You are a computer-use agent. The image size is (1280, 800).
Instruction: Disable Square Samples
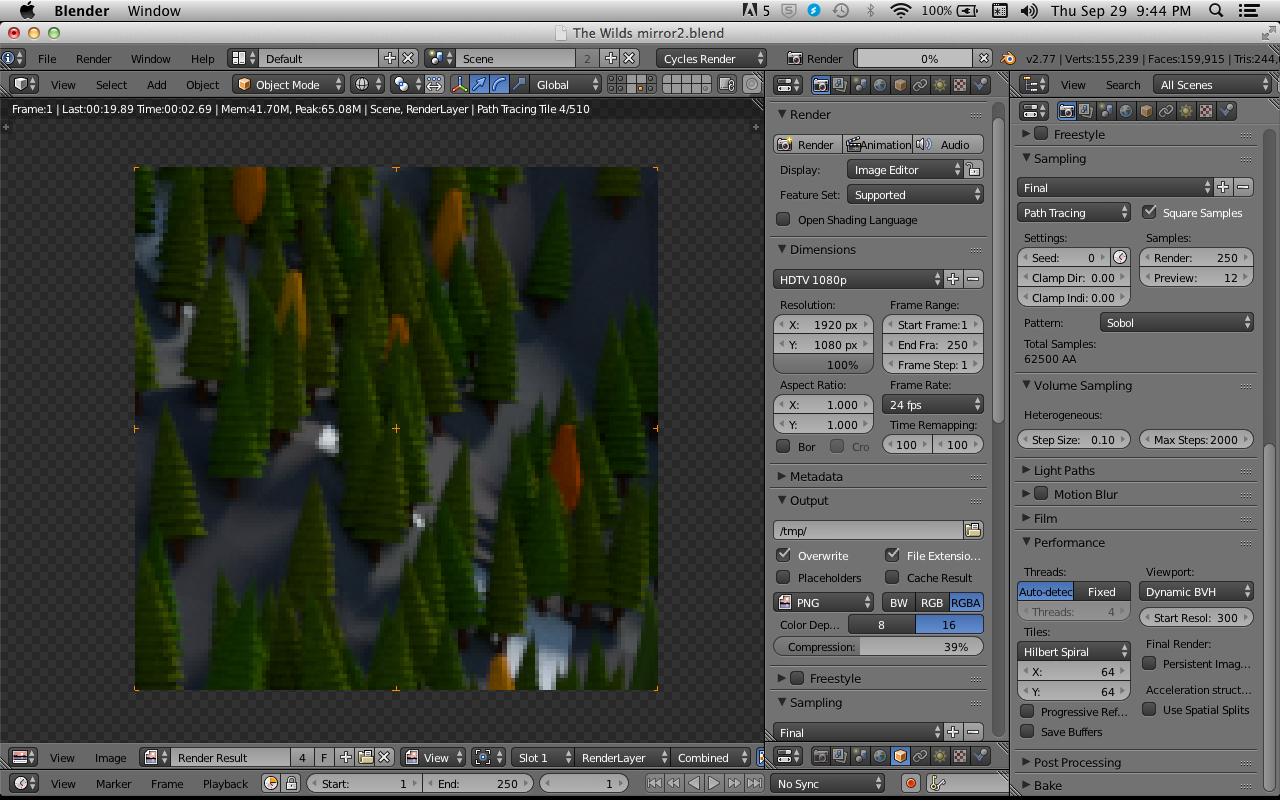(x=1149, y=212)
